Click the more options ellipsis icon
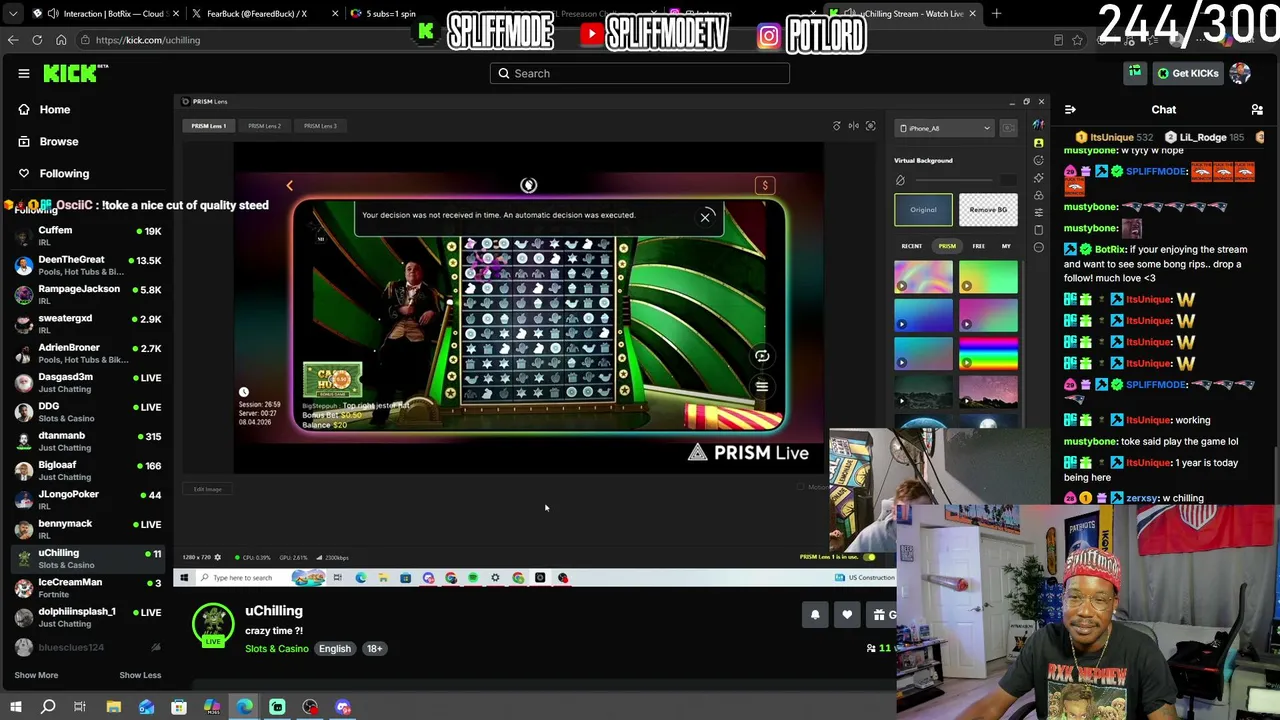This screenshot has width=1280, height=720. (1038, 247)
